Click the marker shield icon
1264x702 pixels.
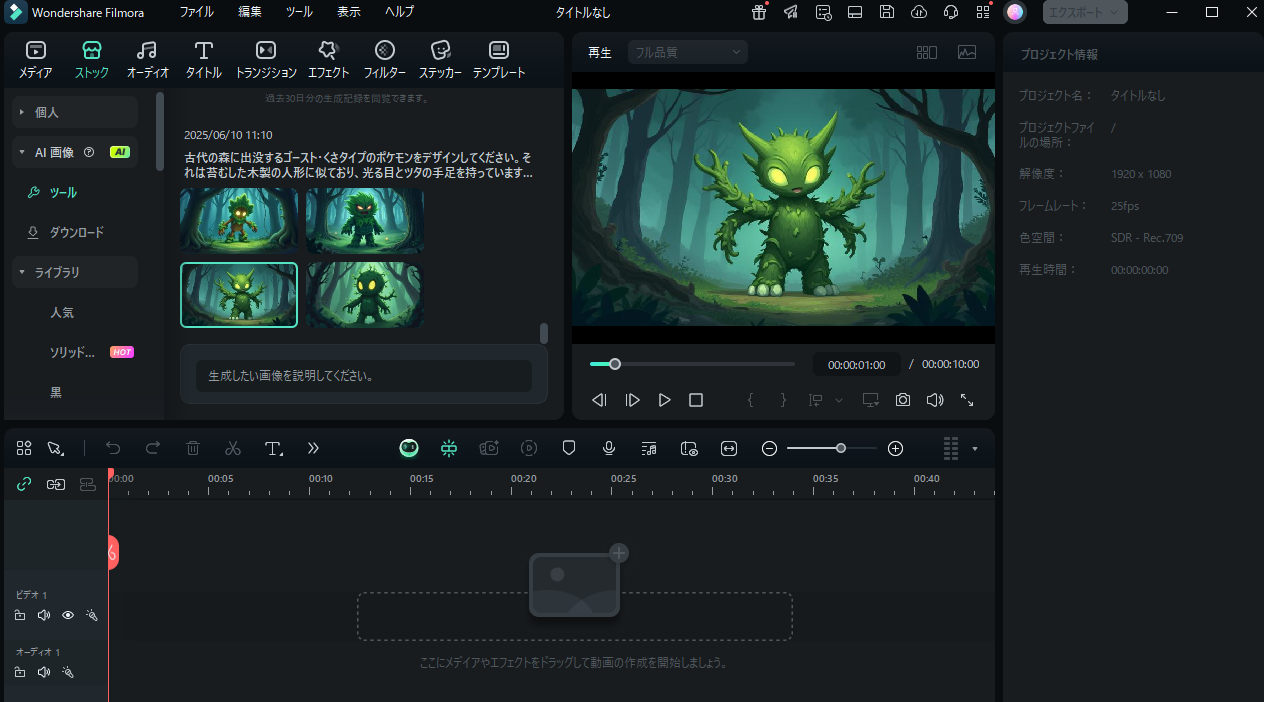click(x=569, y=448)
